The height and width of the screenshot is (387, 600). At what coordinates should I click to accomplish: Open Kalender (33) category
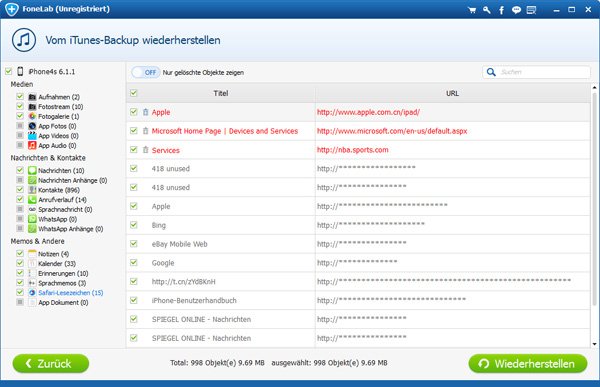pyautogui.click(x=57, y=263)
